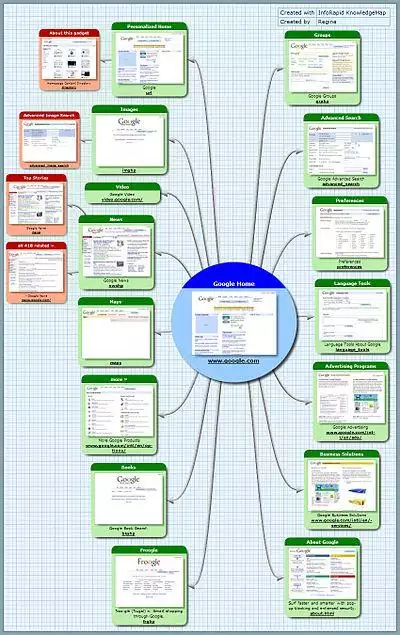
Task: Select the Personalized Home node thumbnail
Action: (x=149, y=58)
